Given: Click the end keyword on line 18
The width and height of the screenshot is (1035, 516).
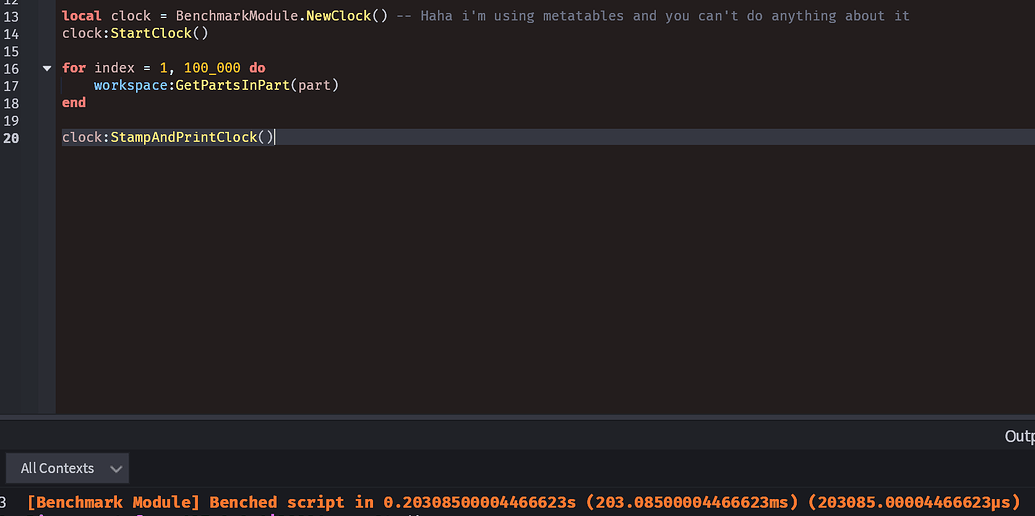Looking at the screenshot, I should (74, 102).
